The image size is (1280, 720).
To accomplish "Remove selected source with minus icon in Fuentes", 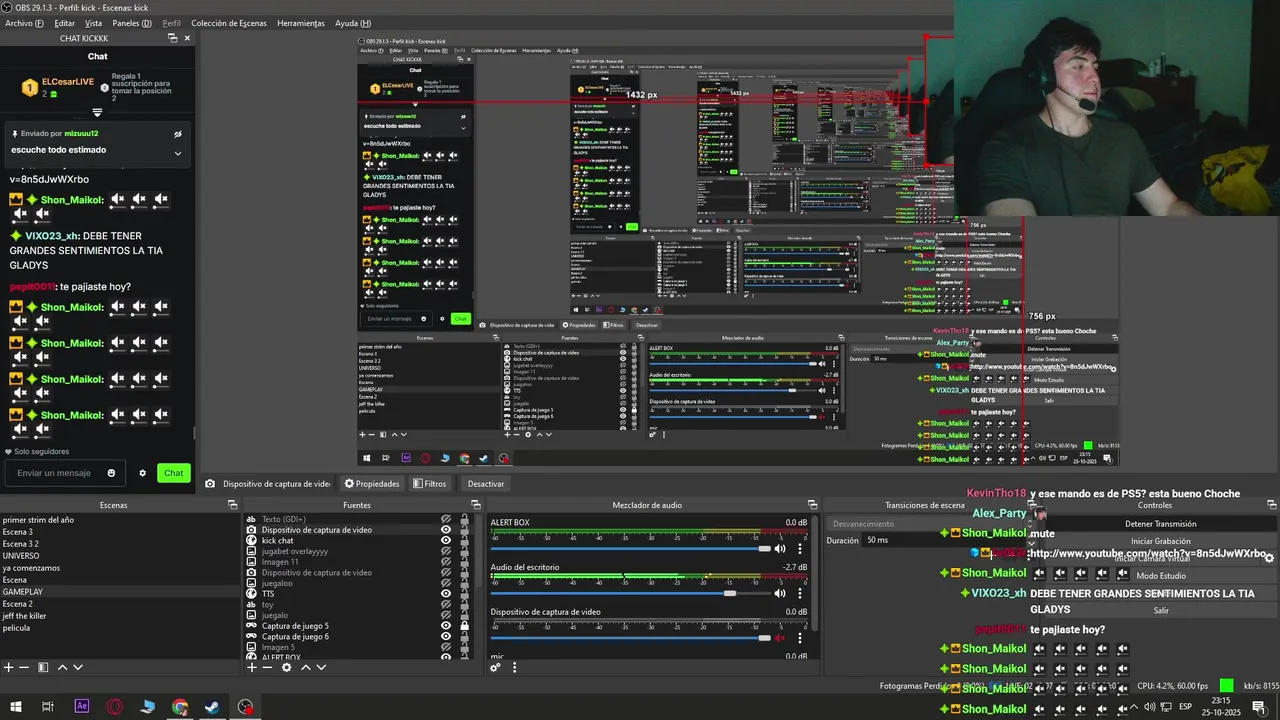I will (x=267, y=667).
